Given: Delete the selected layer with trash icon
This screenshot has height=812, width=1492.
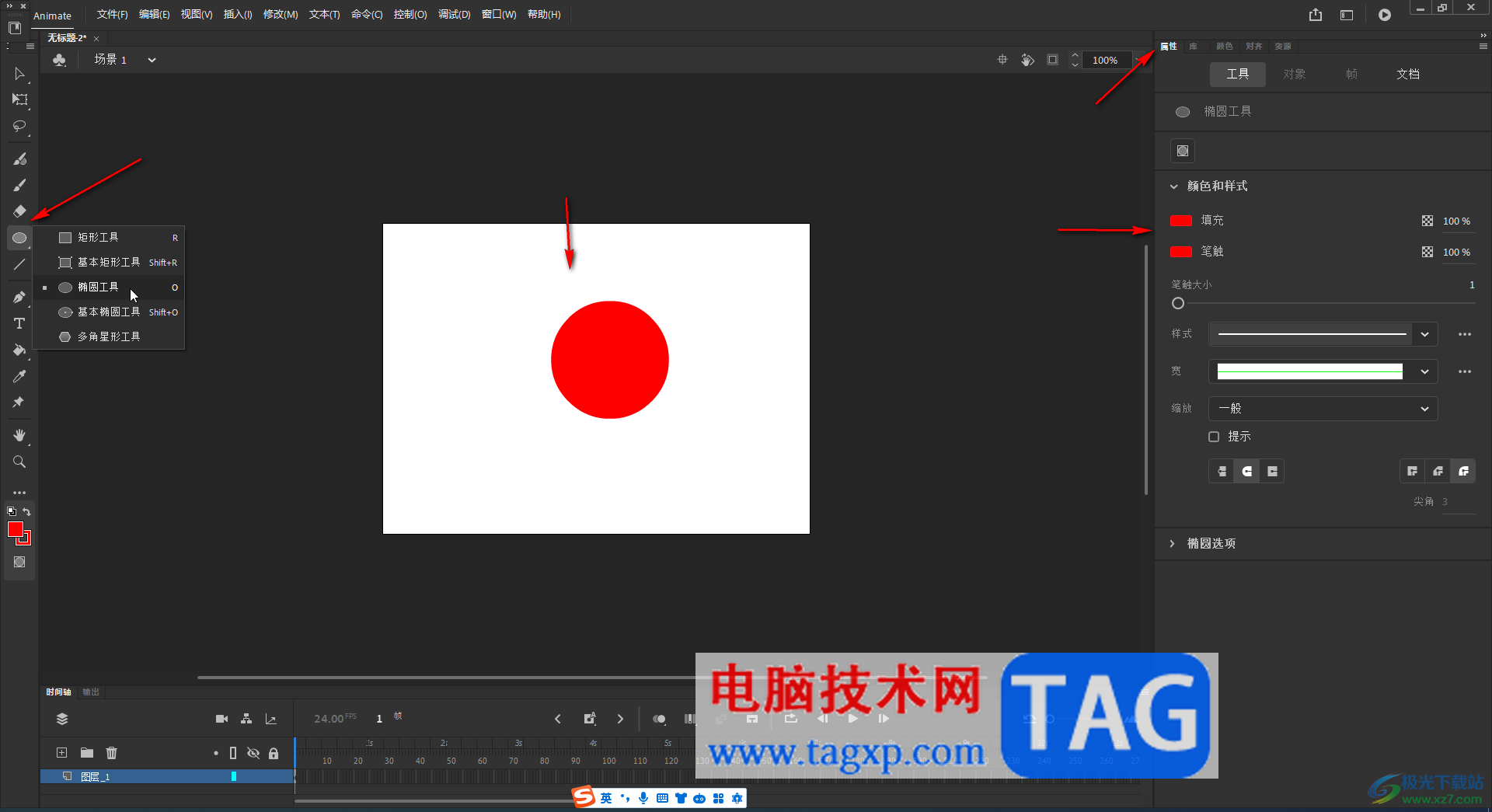Looking at the screenshot, I should click(x=112, y=752).
